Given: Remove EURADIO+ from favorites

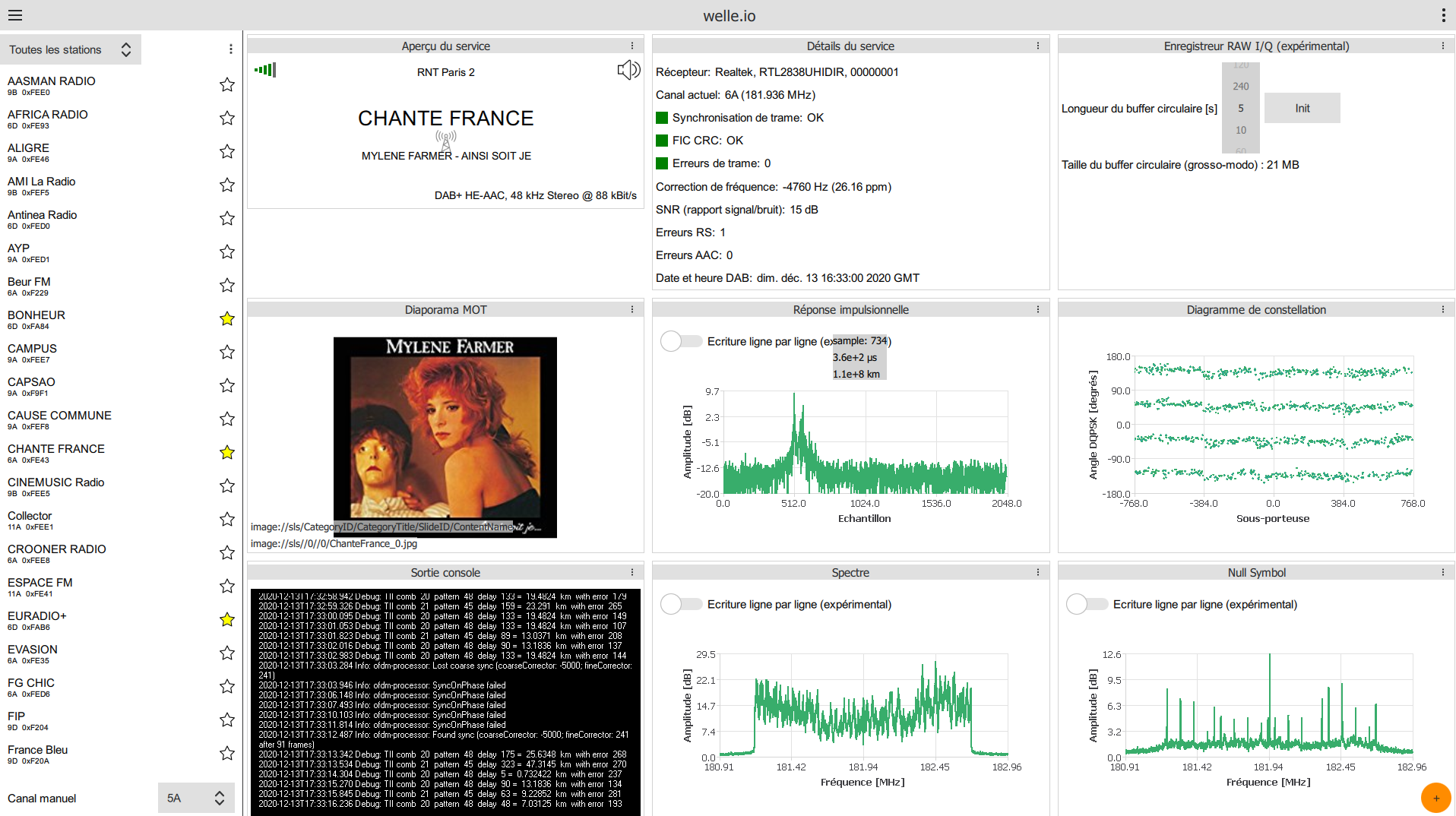Looking at the screenshot, I should (226, 619).
